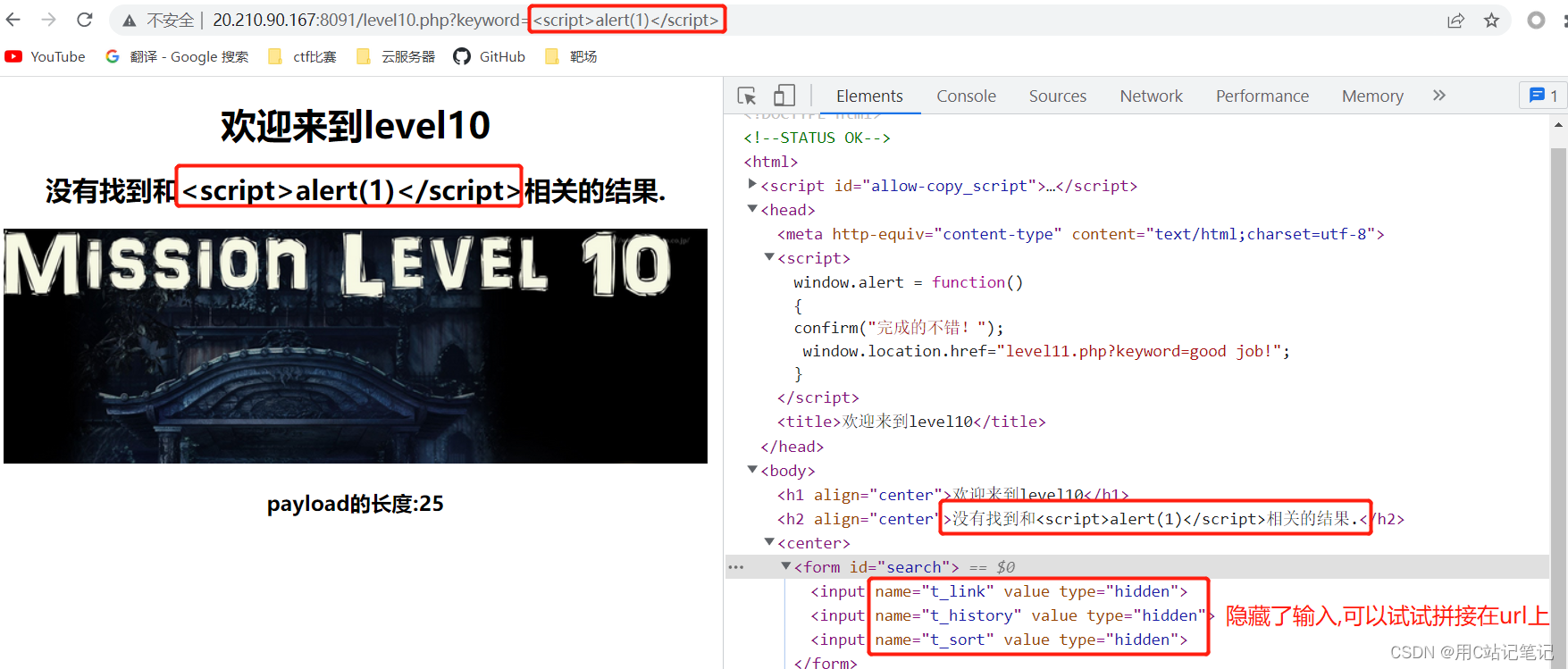Screen dimensions: 1568x669
Task: Select the STATUS OK comment line
Action: (x=817, y=138)
